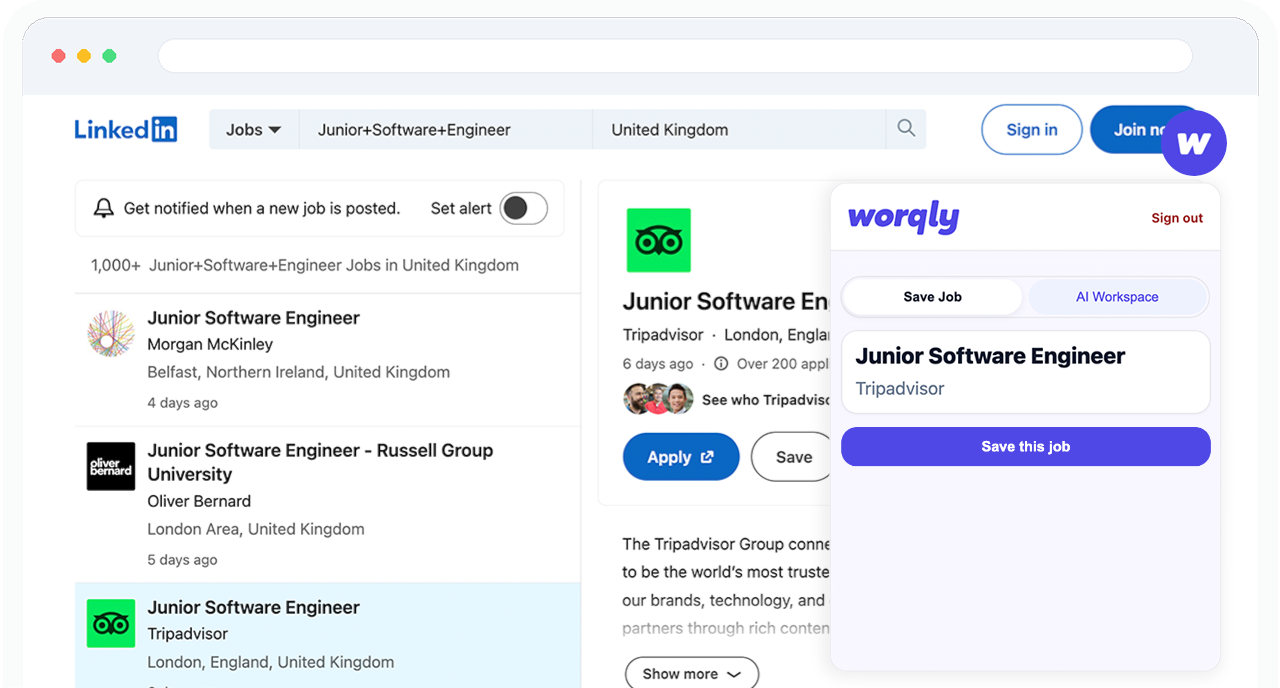Viewport: 1280px width, 688px height.
Task: Click the Junior+Software+Engineer search field
Action: [446, 130]
